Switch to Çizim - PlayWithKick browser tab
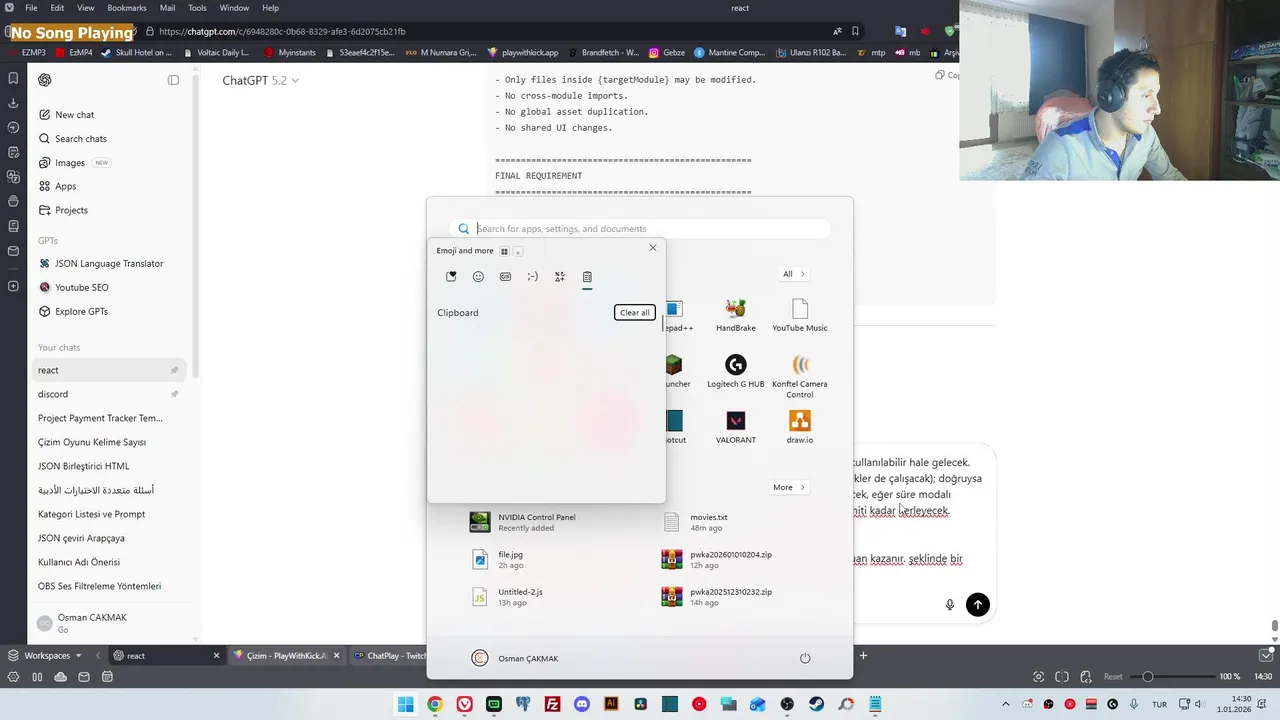1280x720 pixels. click(x=285, y=656)
